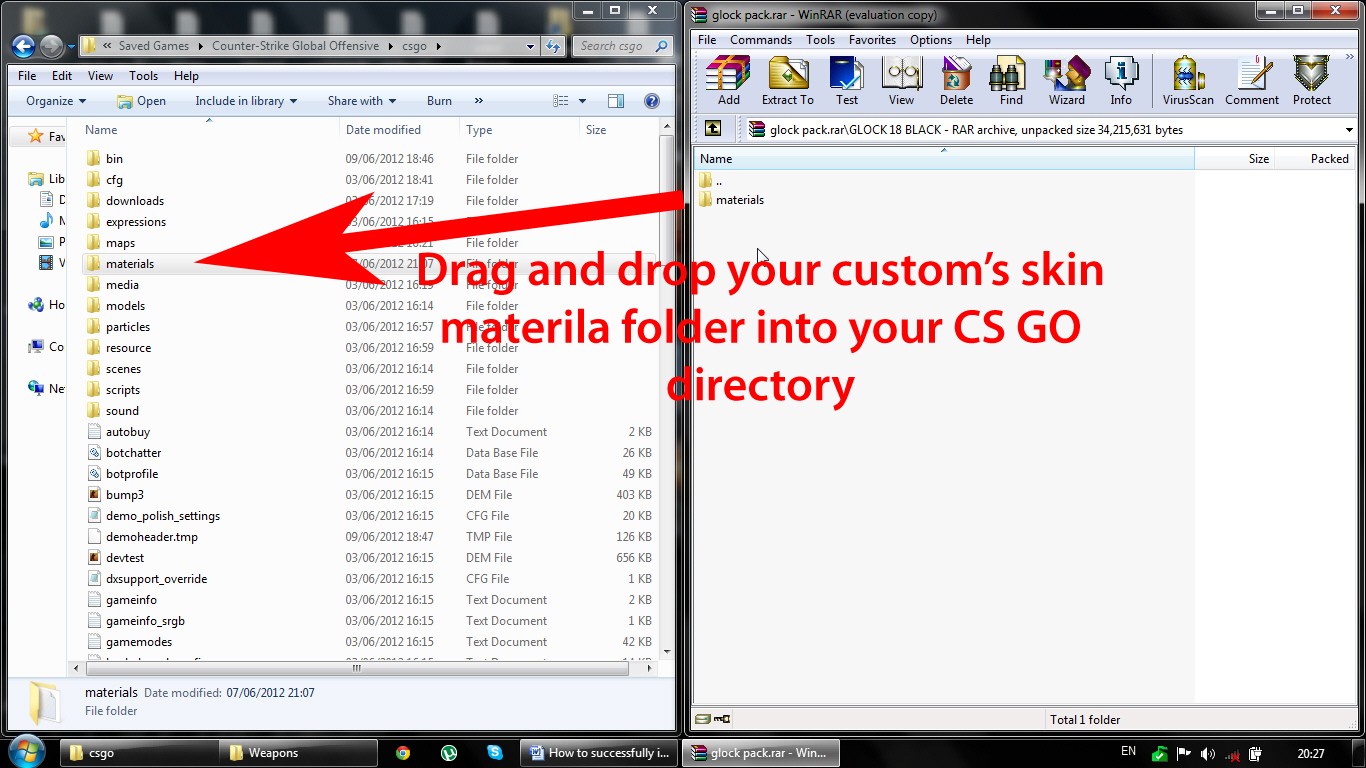Click the Protect archive icon
The image size is (1366, 768).
(1311, 80)
